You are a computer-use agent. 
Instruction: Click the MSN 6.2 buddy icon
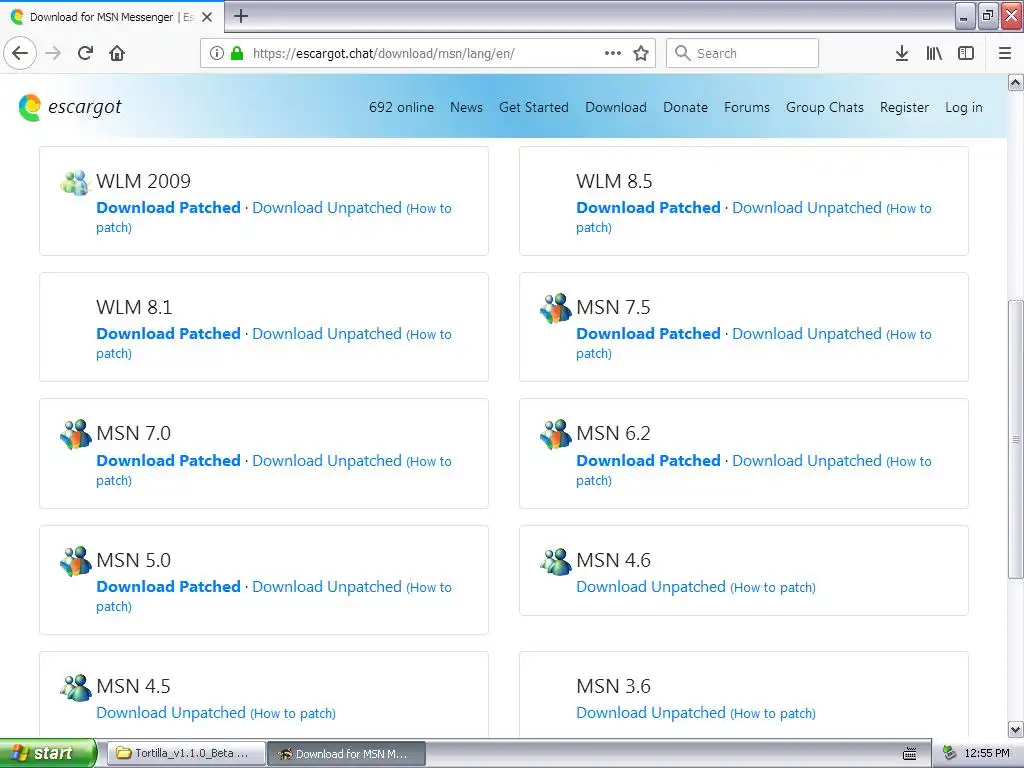[x=556, y=434]
